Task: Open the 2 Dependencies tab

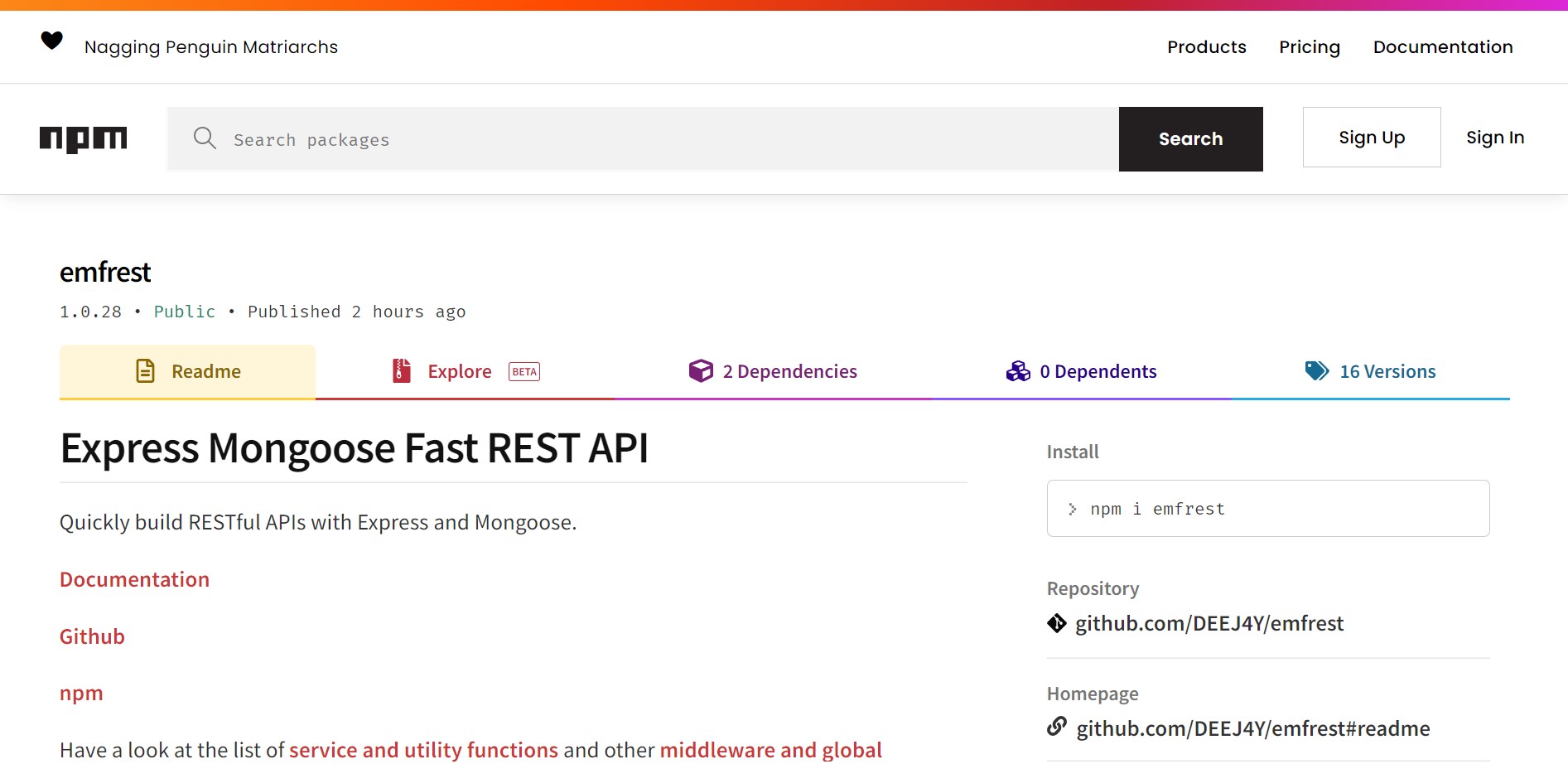Action: click(x=773, y=371)
